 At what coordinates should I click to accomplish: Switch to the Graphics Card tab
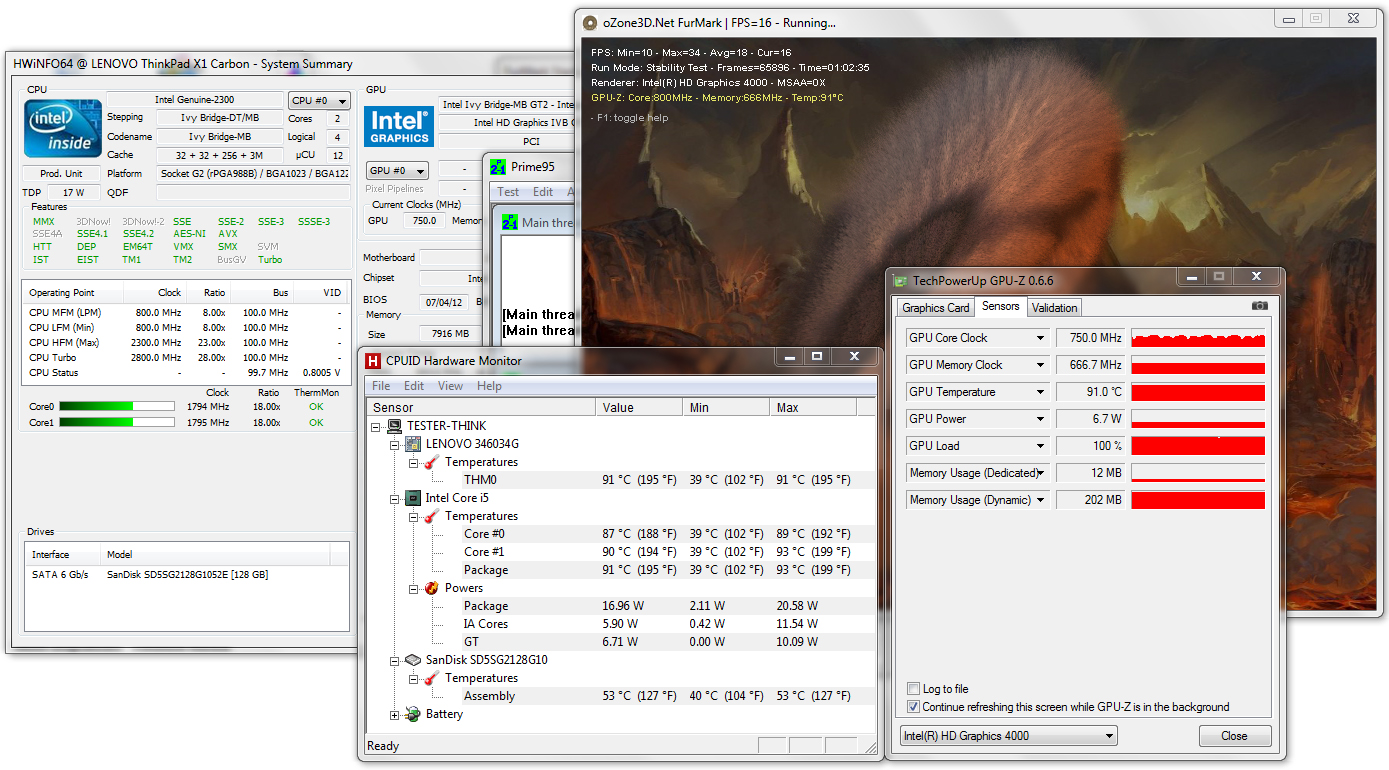936,308
